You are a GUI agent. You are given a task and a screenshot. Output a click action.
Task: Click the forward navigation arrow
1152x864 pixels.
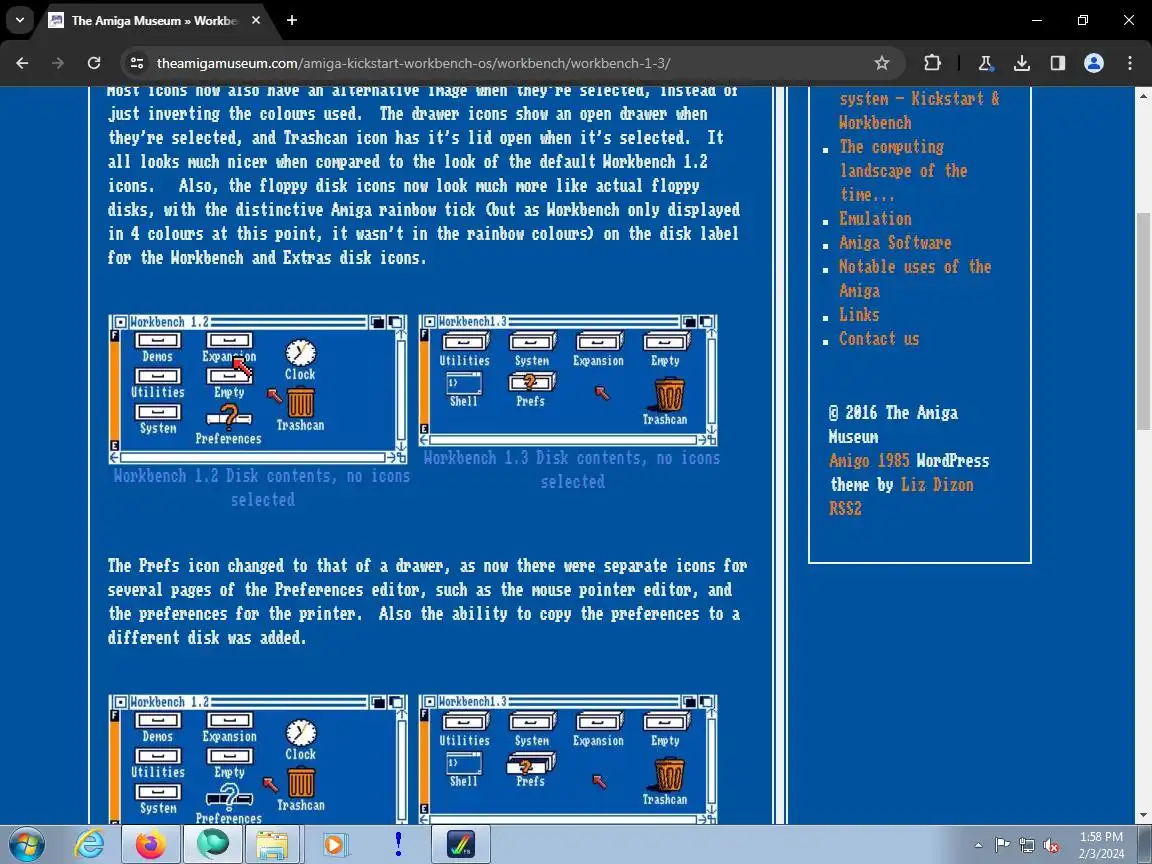58,63
